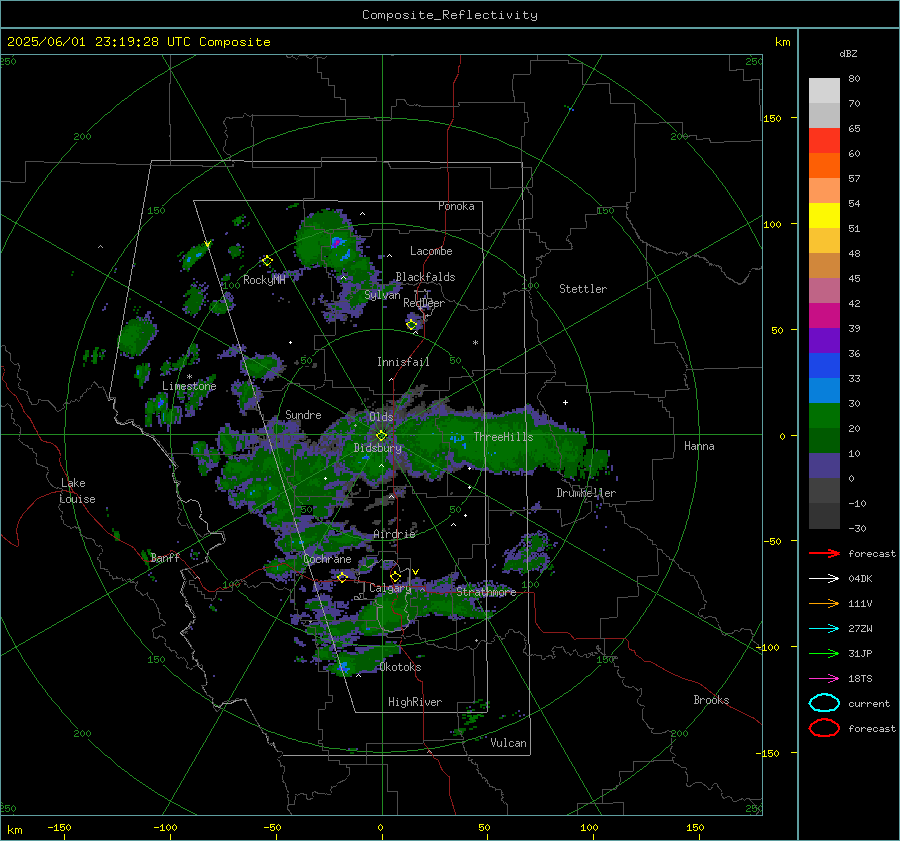Click the yellow diamond marker near RockyMH

point(267,261)
